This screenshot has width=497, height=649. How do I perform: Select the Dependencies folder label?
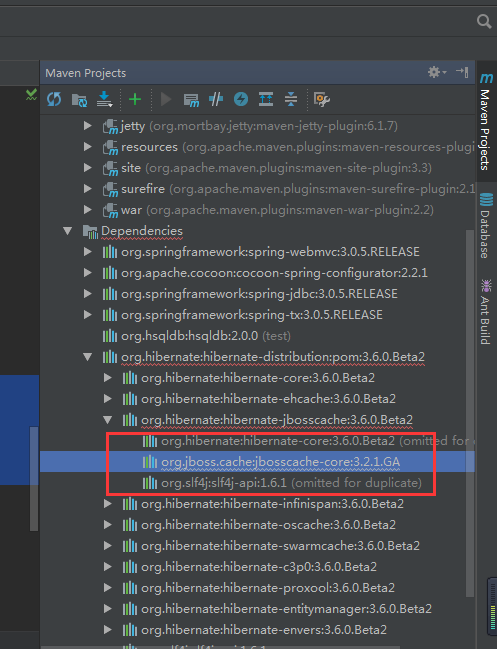click(x=142, y=231)
